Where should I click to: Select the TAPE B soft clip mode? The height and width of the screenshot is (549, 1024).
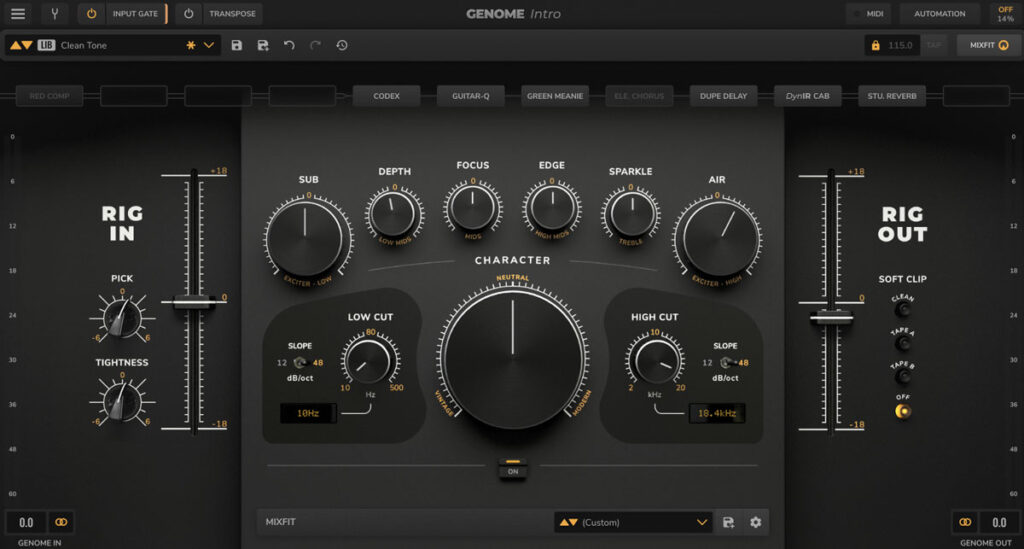tap(903, 377)
